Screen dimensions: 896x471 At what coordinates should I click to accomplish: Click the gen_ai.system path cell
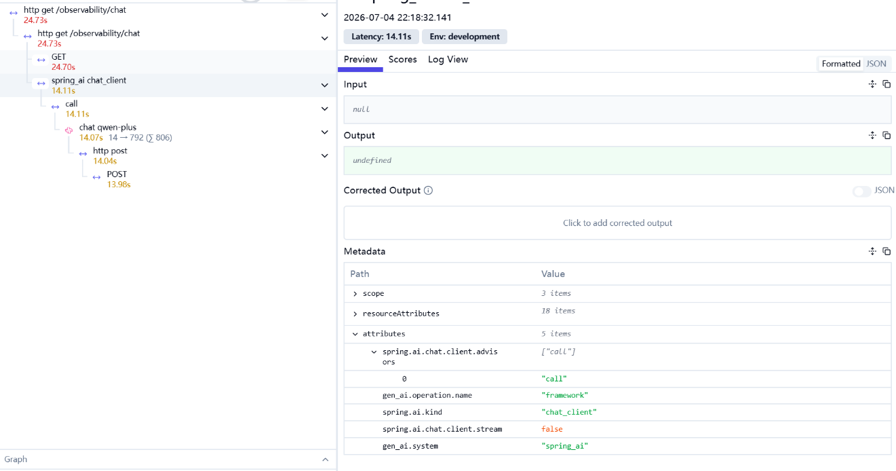pyautogui.click(x=410, y=446)
